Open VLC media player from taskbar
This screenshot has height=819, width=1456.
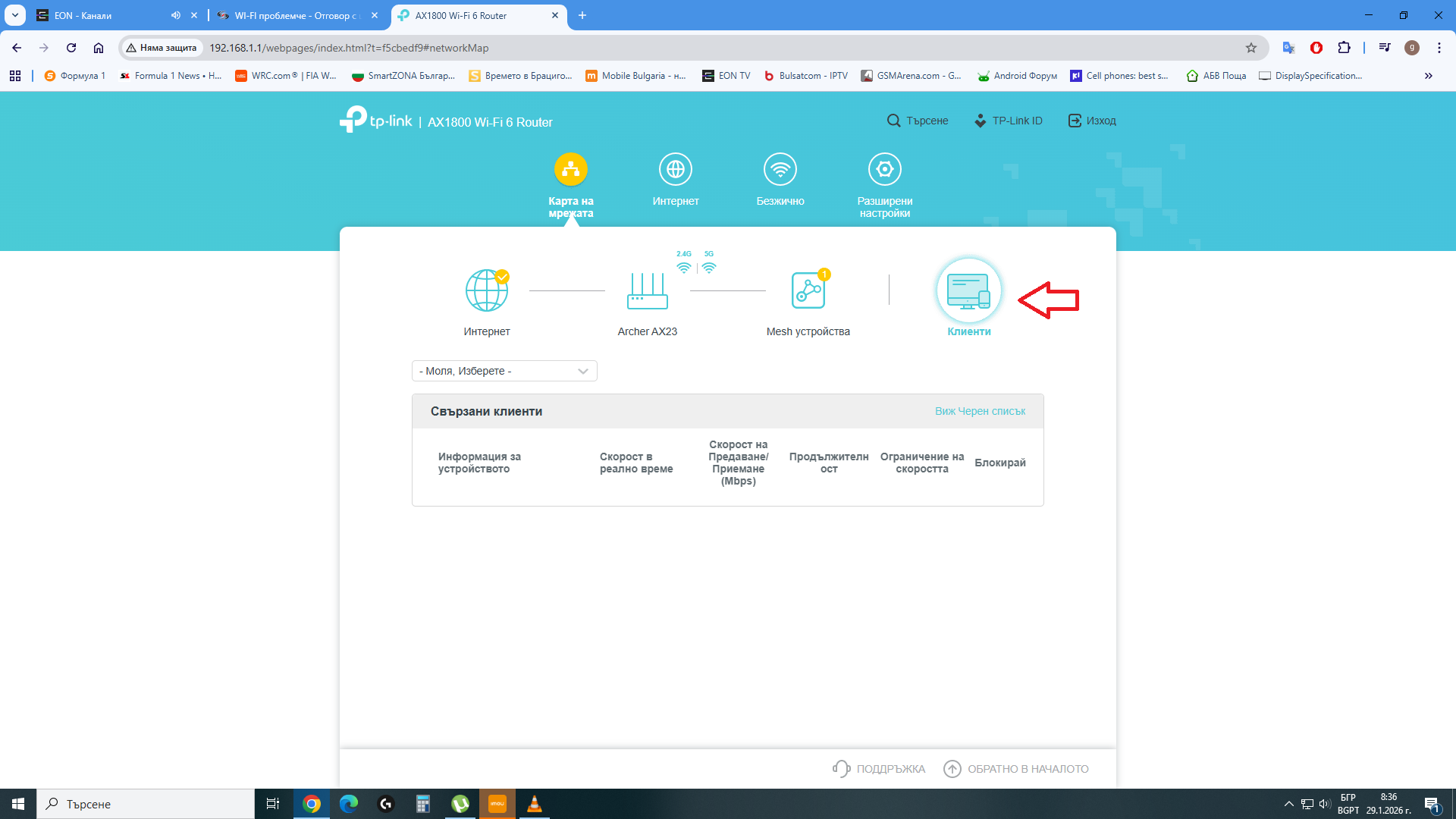[x=534, y=804]
